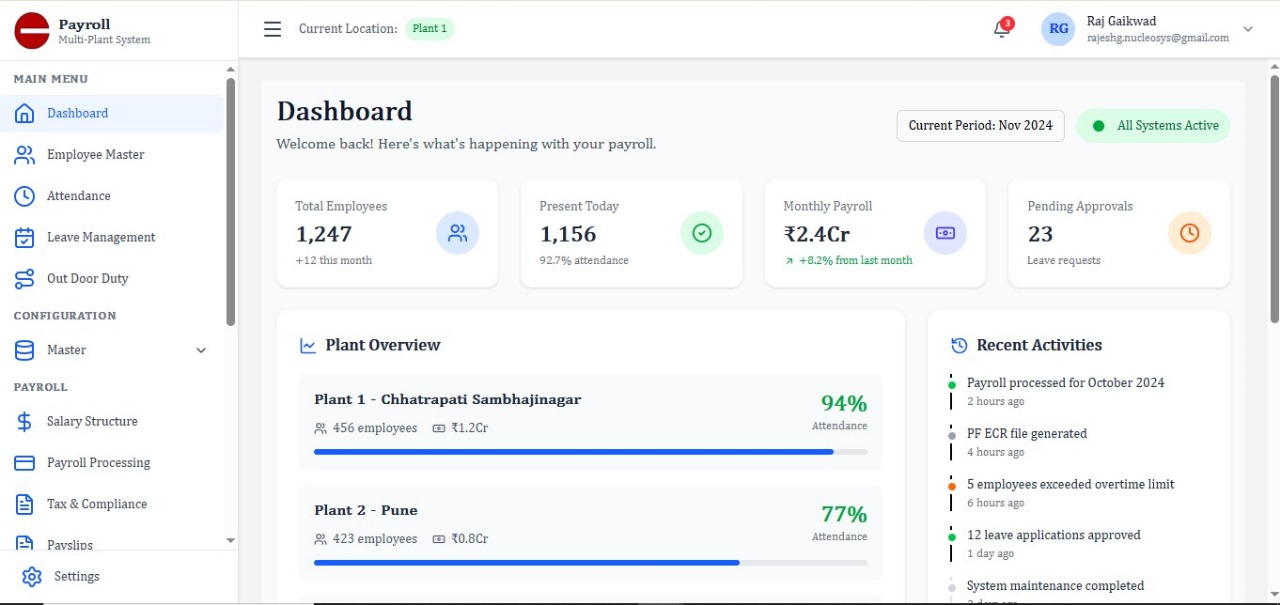Click the Pending Approvals clock icon
Screen dimensions: 1280x605
pyautogui.click(x=1189, y=233)
